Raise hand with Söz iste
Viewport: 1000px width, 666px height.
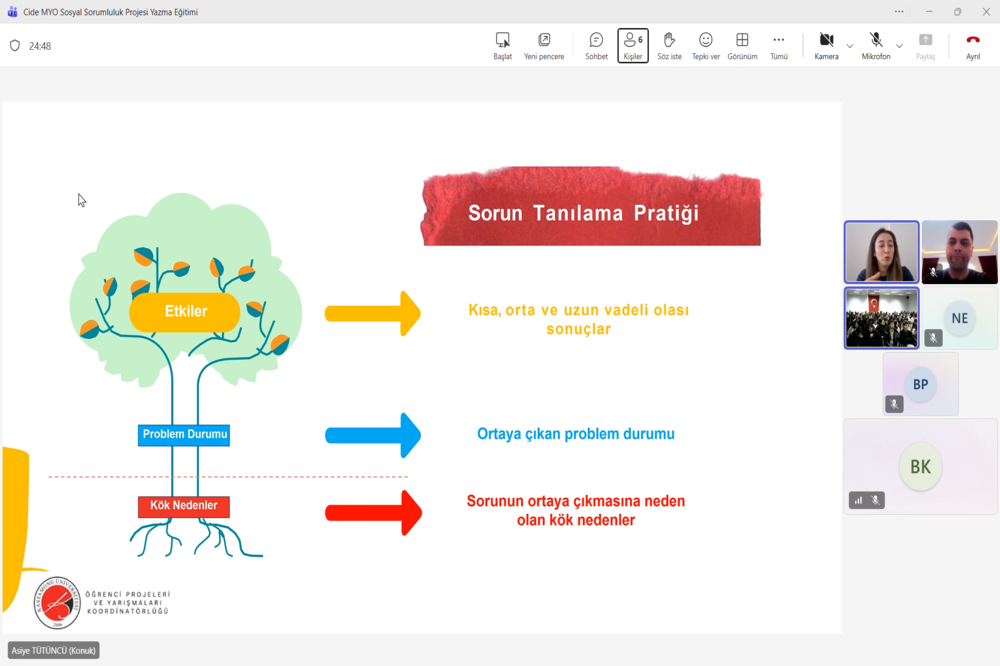pyautogui.click(x=669, y=46)
